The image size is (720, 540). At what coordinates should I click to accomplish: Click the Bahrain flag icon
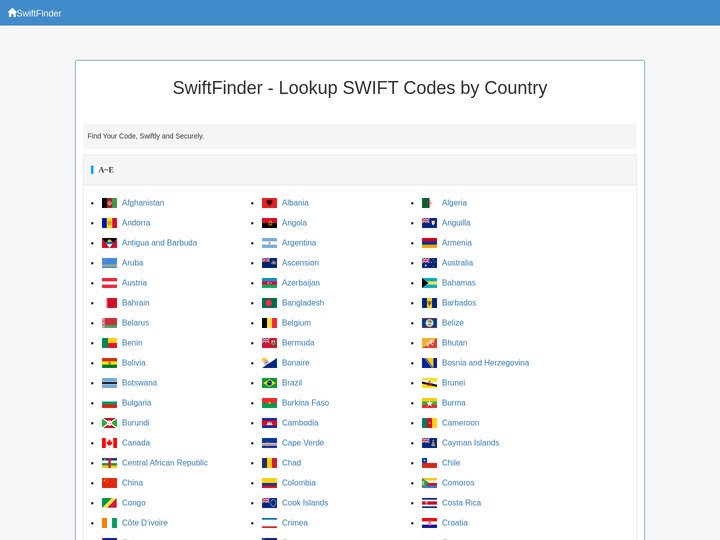pyautogui.click(x=109, y=303)
